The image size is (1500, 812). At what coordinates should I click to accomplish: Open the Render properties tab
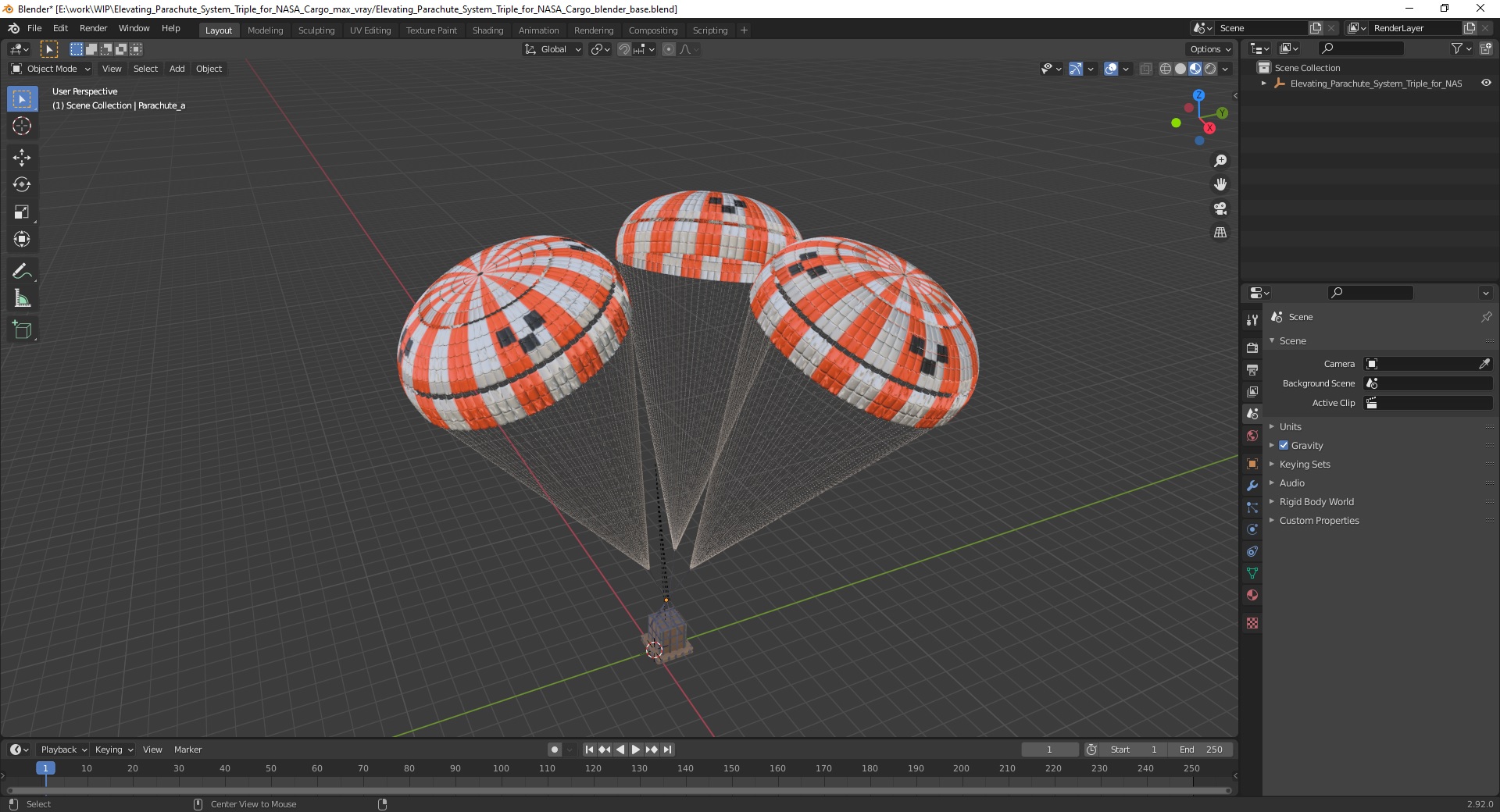coord(1252,347)
